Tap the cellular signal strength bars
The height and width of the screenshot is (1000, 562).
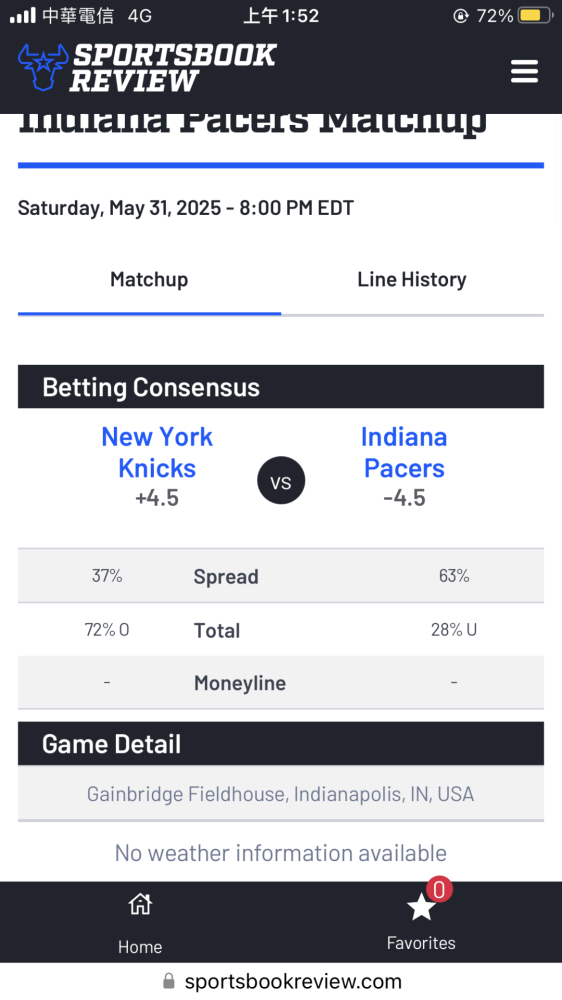tap(23, 15)
